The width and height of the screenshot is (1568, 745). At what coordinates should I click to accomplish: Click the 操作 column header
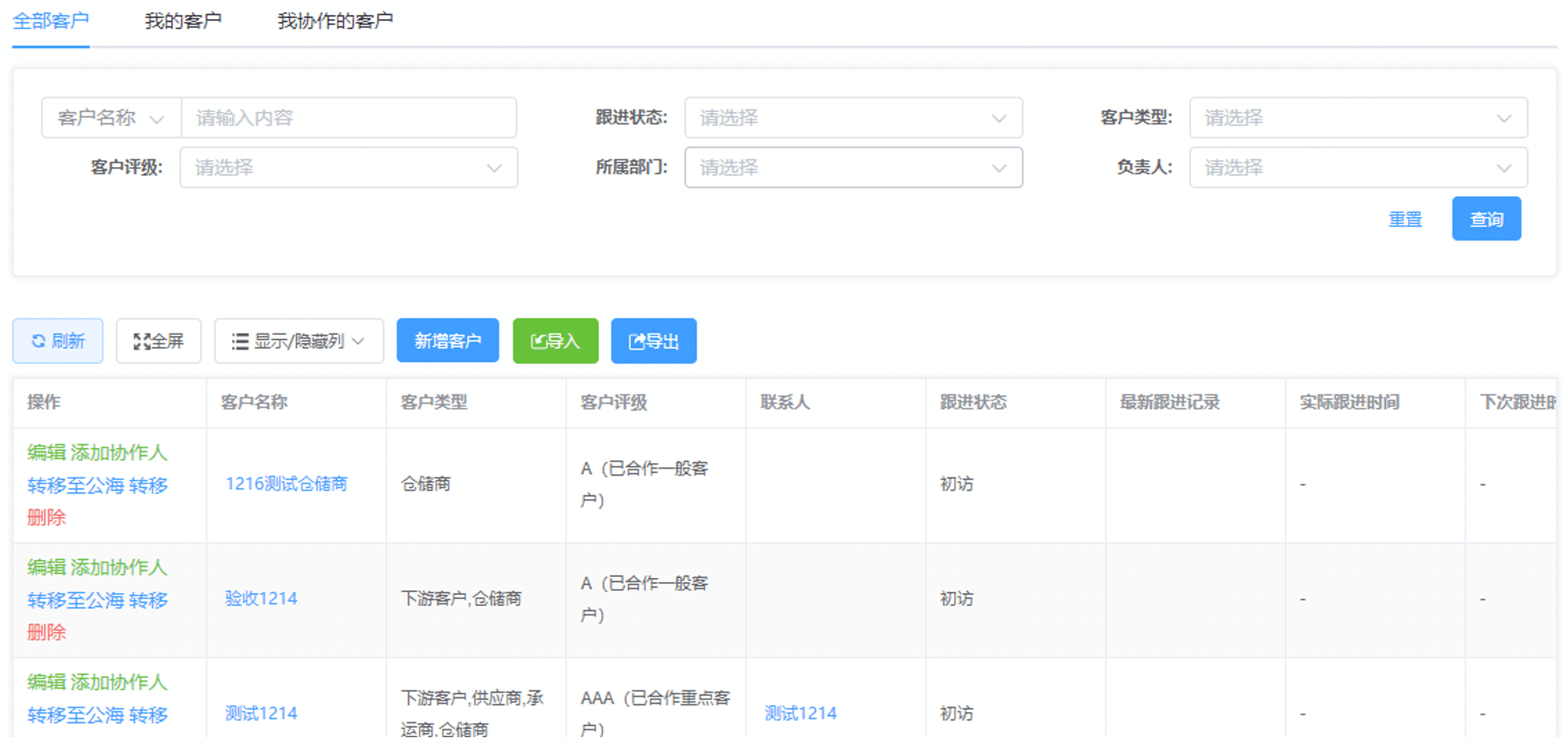point(44,403)
